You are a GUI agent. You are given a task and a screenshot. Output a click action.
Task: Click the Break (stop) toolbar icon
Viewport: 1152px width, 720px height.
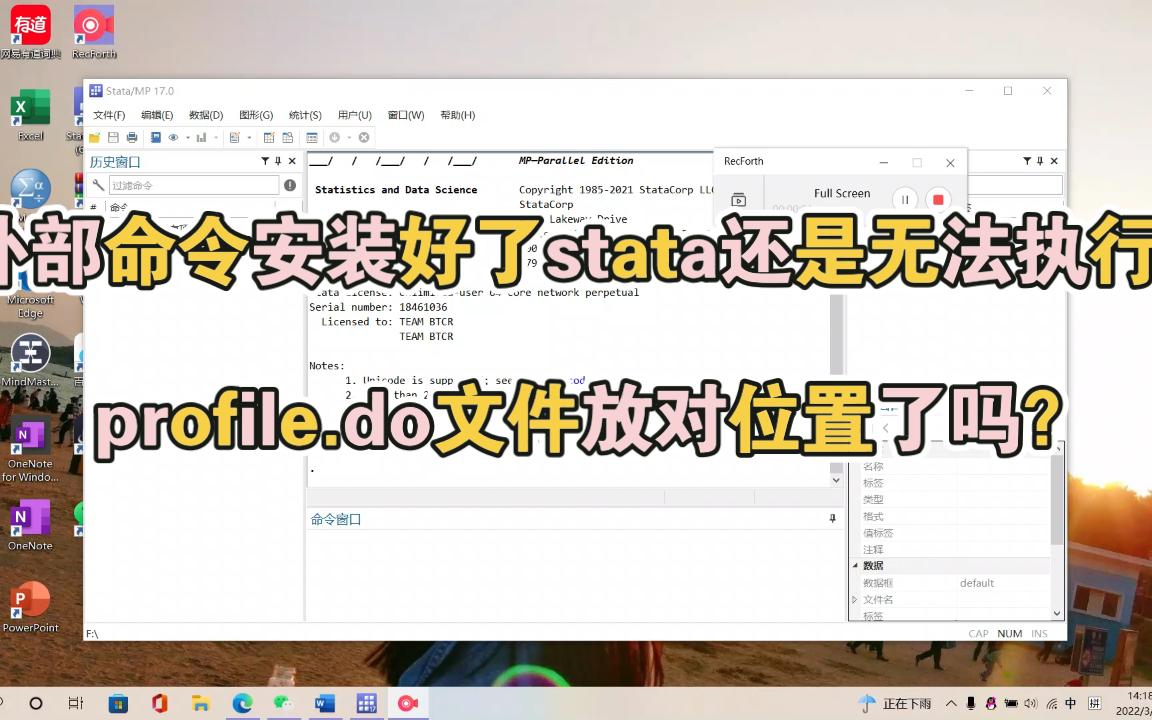pos(364,137)
